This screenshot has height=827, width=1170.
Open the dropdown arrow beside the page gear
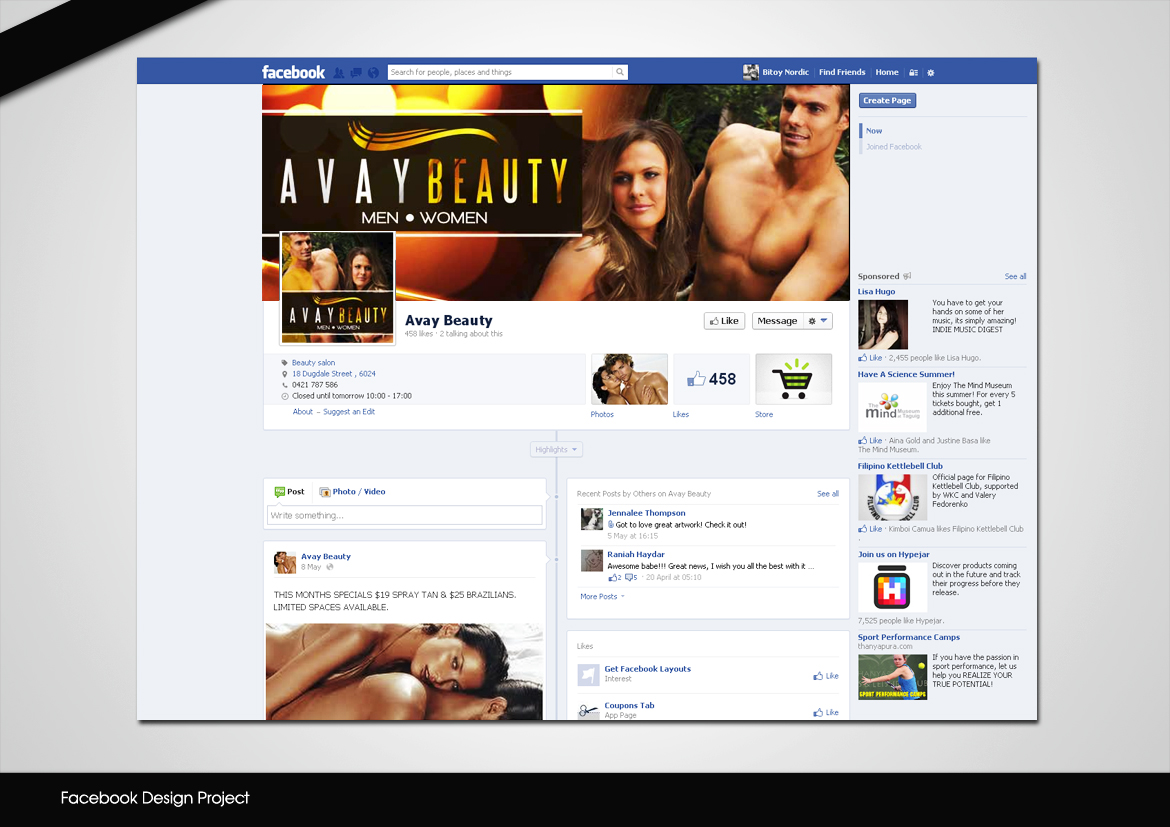824,321
